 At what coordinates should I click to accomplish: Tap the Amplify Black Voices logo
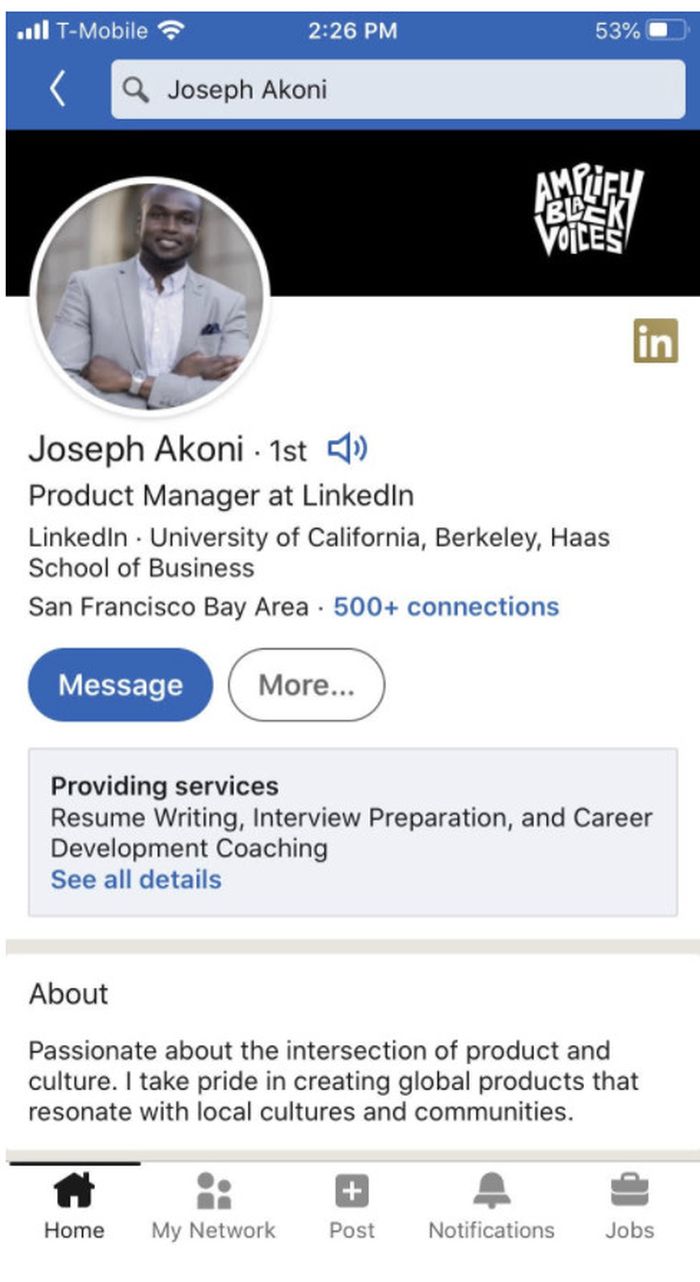[x=589, y=211]
